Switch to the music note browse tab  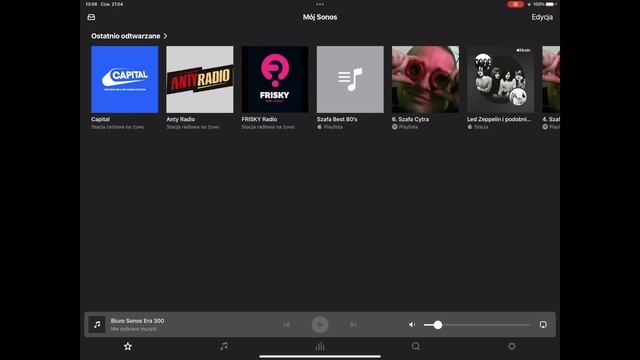[x=224, y=347]
